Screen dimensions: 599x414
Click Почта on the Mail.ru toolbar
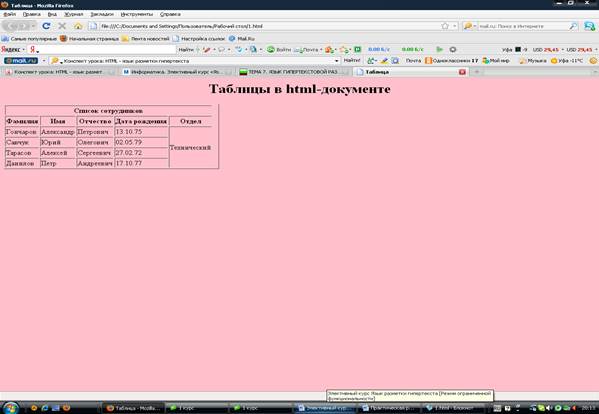(413, 61)
